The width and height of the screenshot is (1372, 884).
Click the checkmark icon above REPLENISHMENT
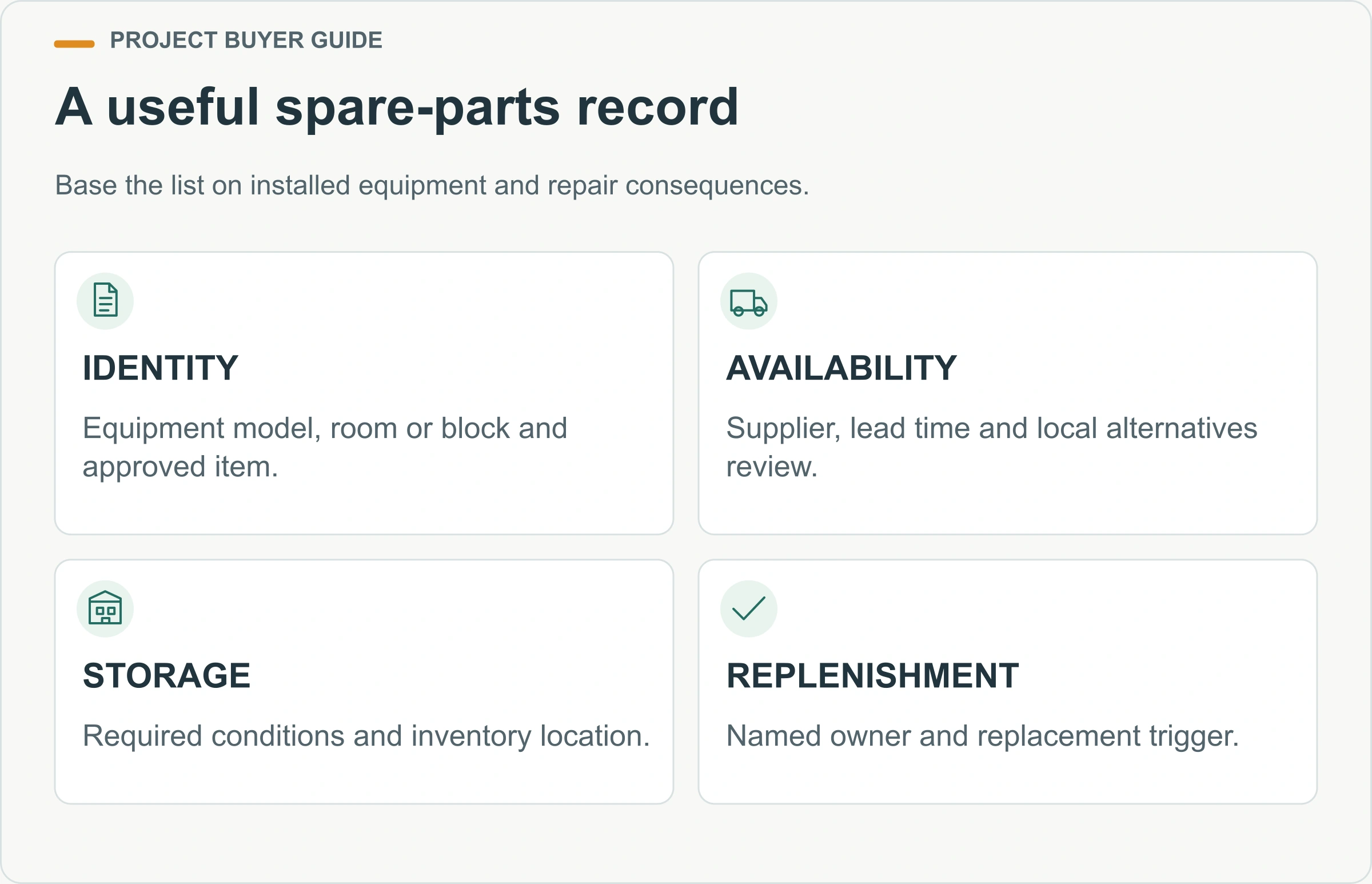click(x=748, y=608)
